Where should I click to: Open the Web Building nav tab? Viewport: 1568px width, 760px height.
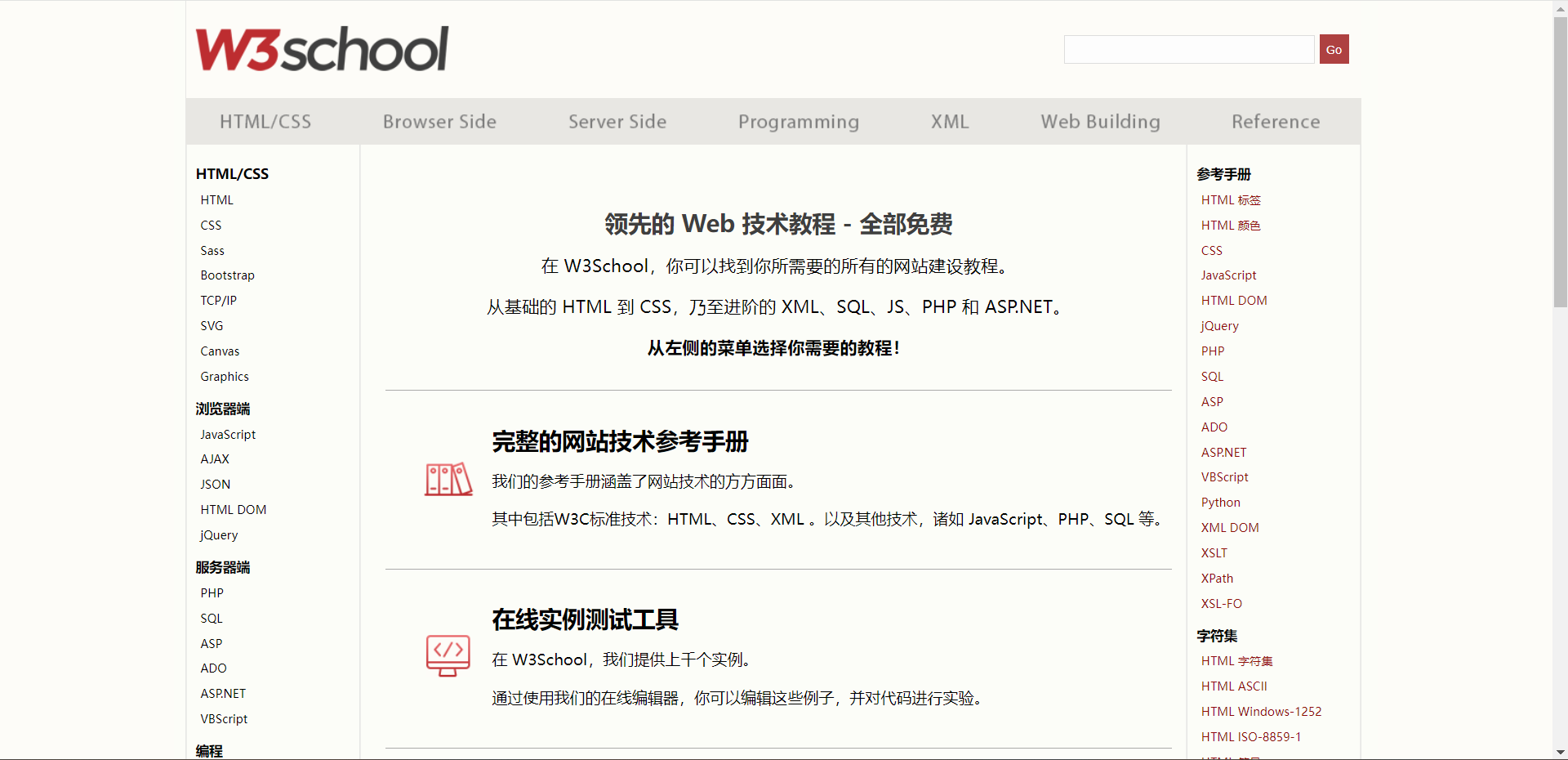(1100, 122)
